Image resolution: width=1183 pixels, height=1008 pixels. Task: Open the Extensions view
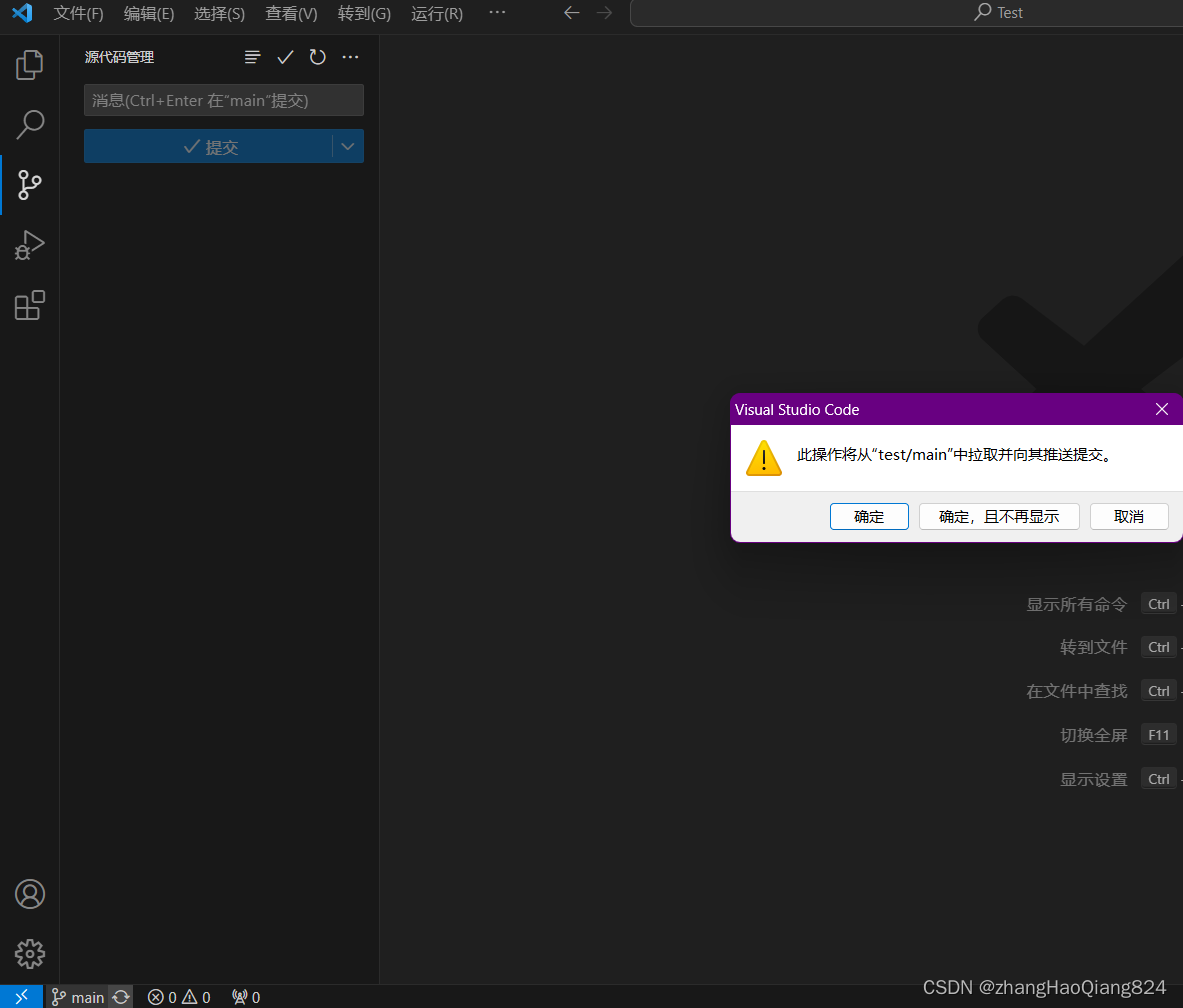(29, 306)
